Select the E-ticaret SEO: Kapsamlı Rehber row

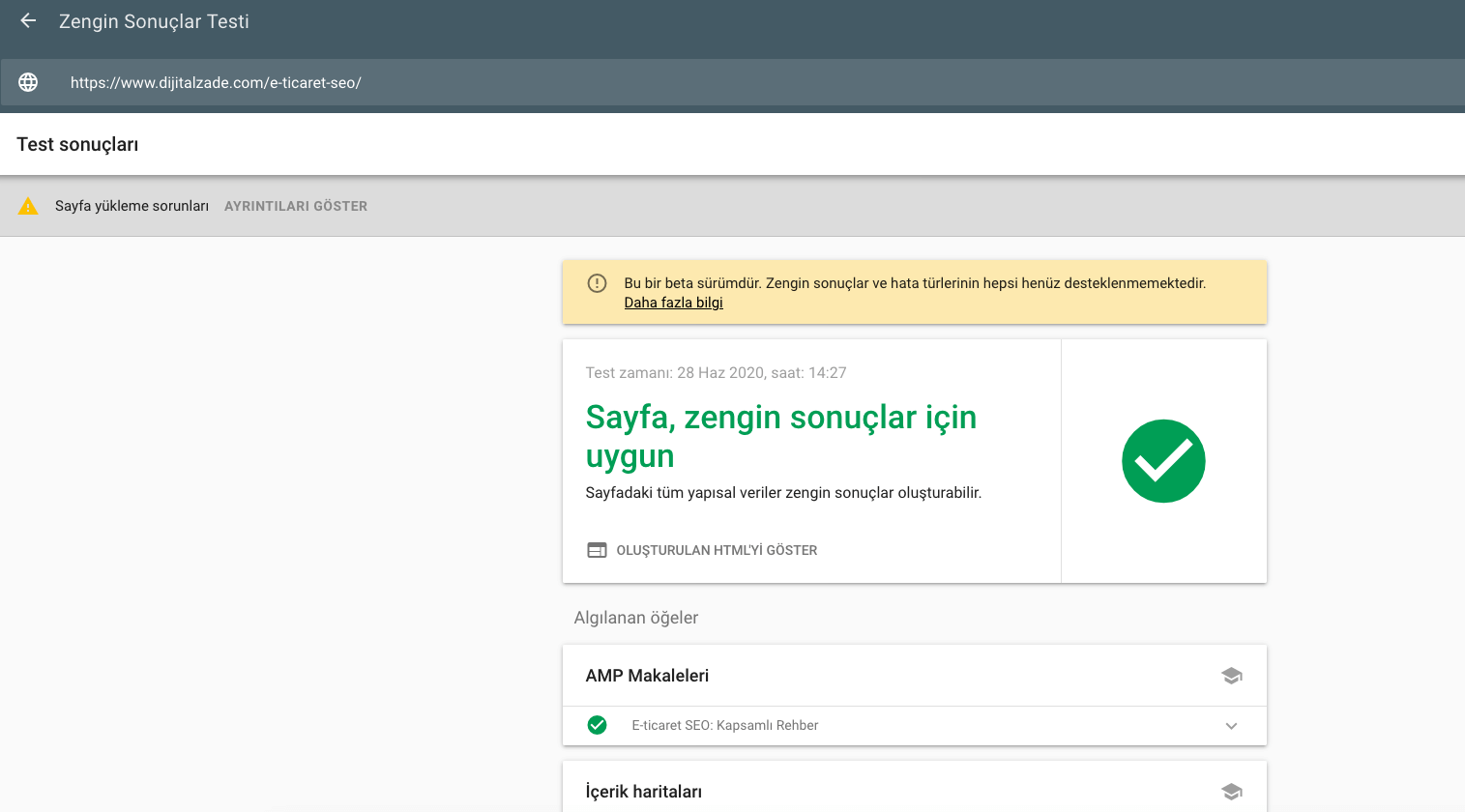point(724,725)
